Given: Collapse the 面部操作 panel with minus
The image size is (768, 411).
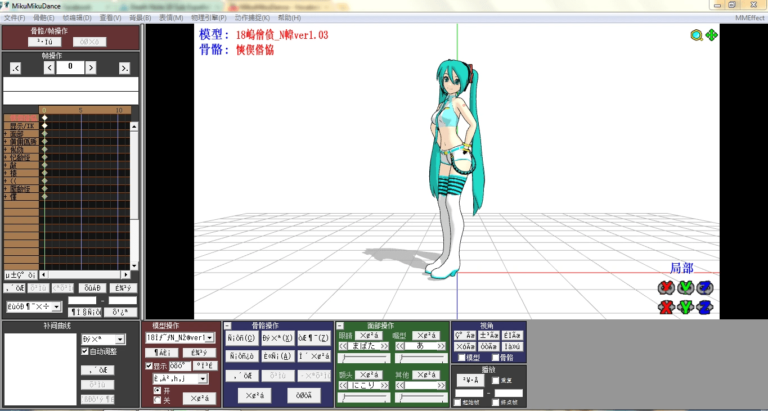Looking at the screenshot, I should pyautogui.click(x=340, y=326).
